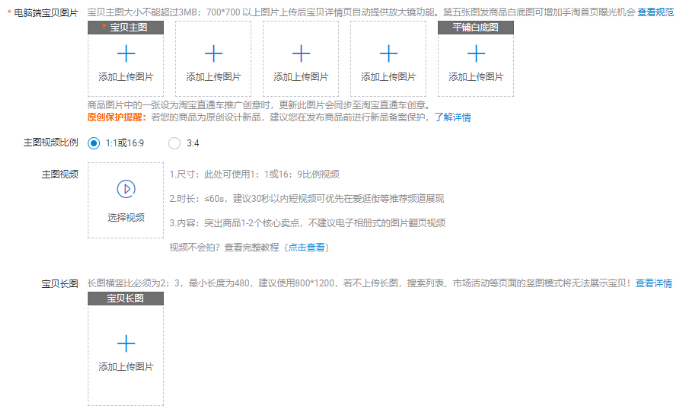Click plus icon in third image upload slot
The image size is (689, 413).
(301, 54)
